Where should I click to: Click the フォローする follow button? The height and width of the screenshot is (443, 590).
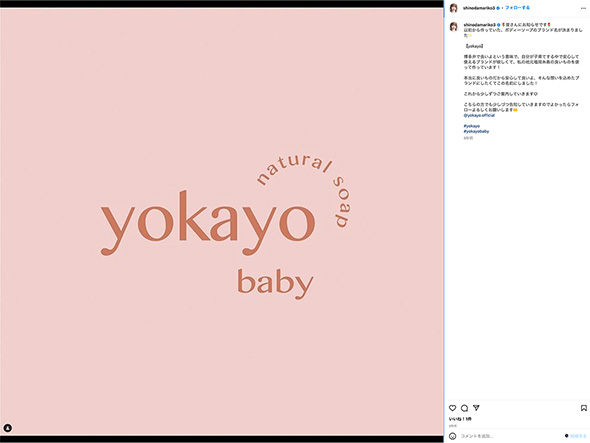517,8
